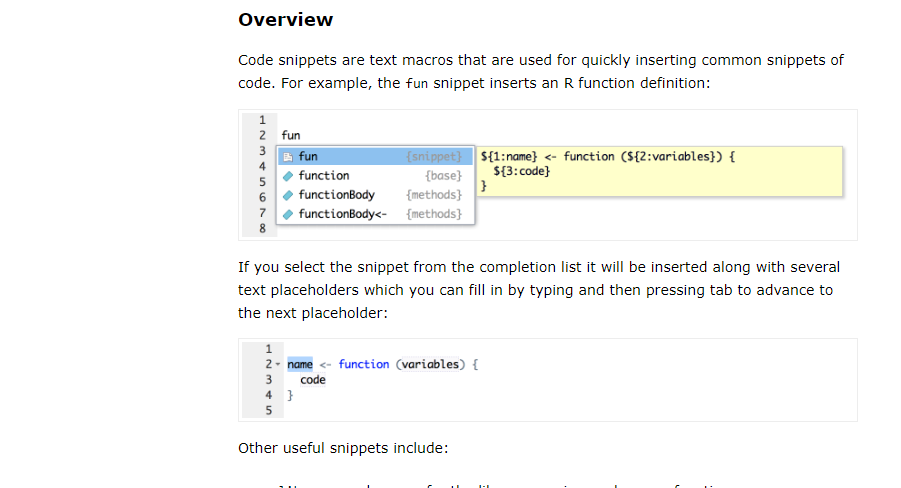Click the {snippet} label in completion list
The width and height of the screenshot is (901, 488).
434,156
